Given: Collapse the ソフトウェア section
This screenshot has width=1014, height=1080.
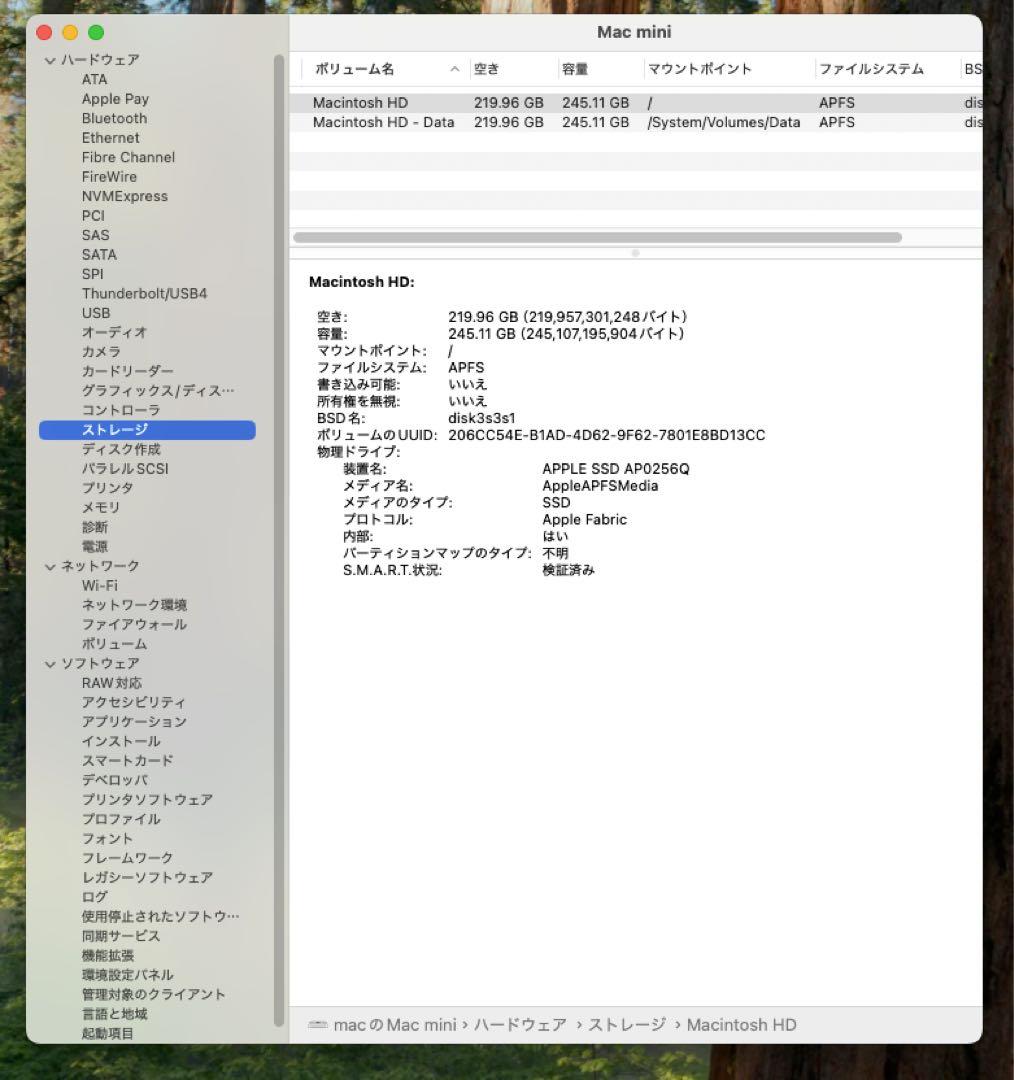Looking at the screenshot, I should pos(50,664).
